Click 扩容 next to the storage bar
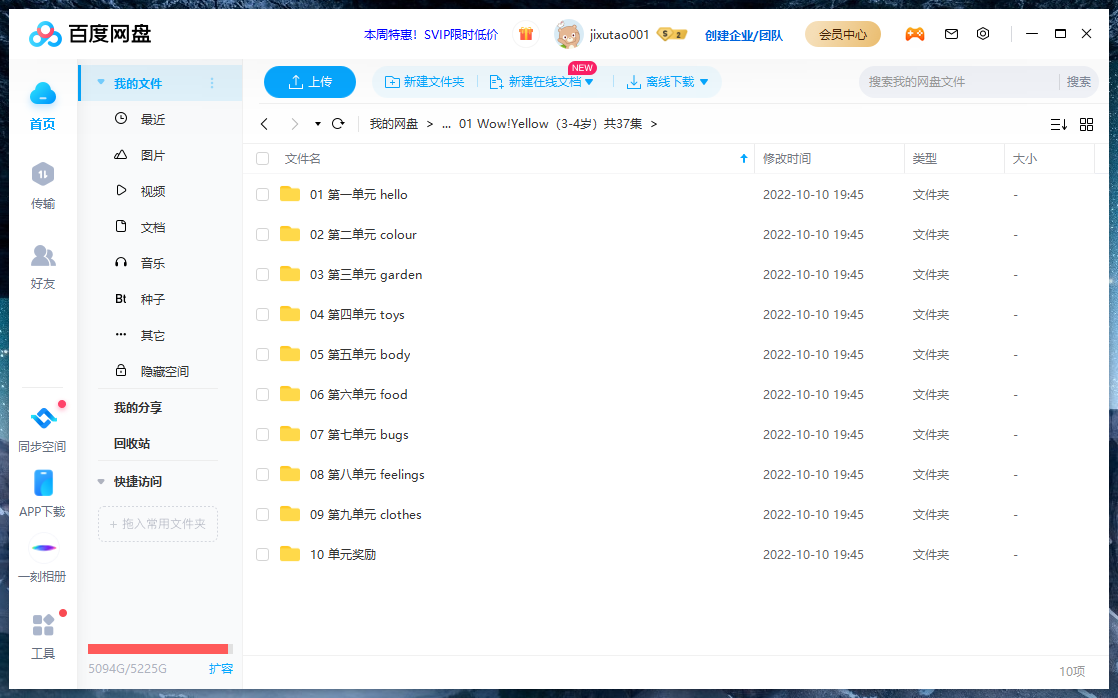Image resolution: width=1118 pixels, height=698 pixels. 221,668
